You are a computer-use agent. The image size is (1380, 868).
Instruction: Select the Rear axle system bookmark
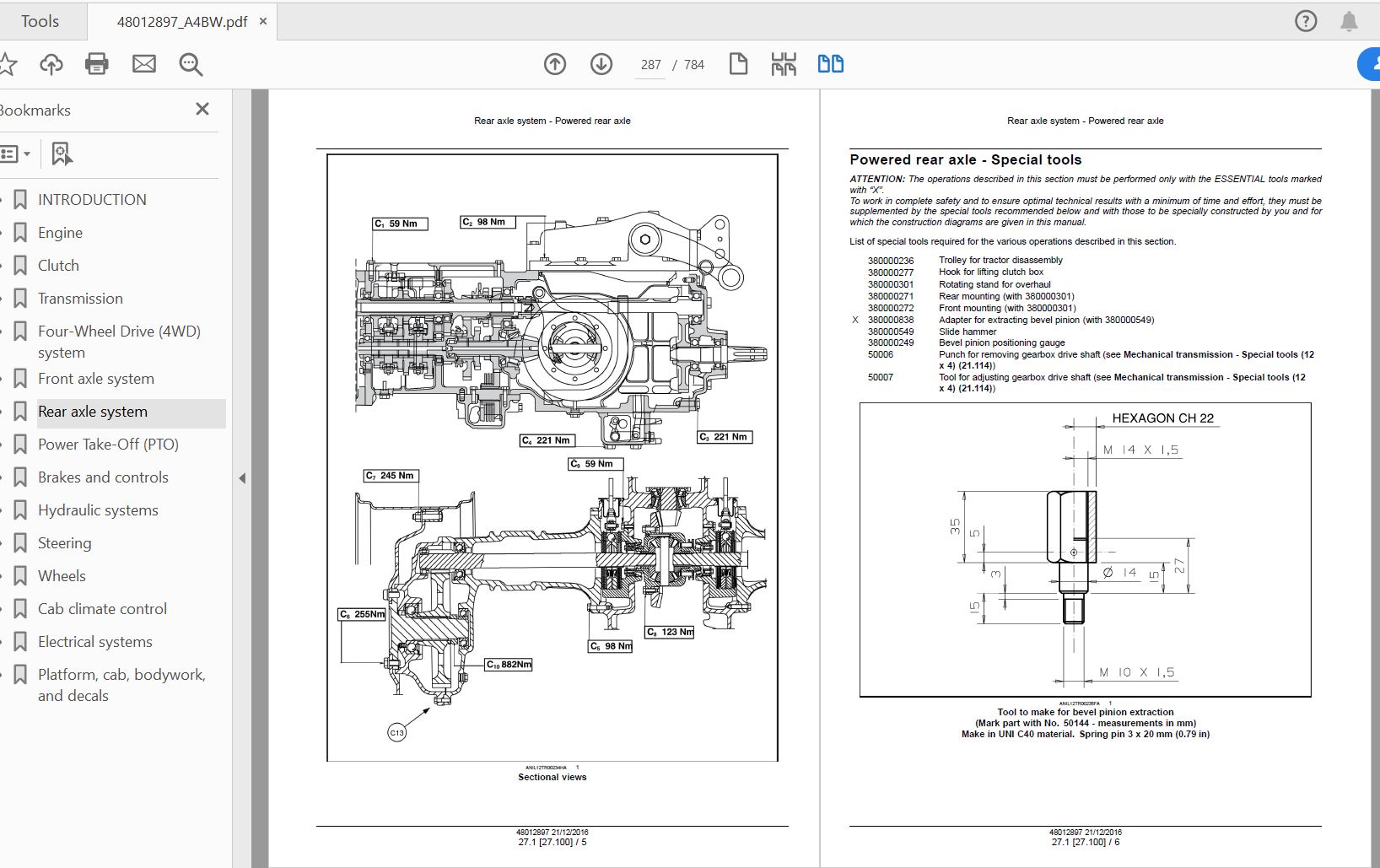coord(93,412)
